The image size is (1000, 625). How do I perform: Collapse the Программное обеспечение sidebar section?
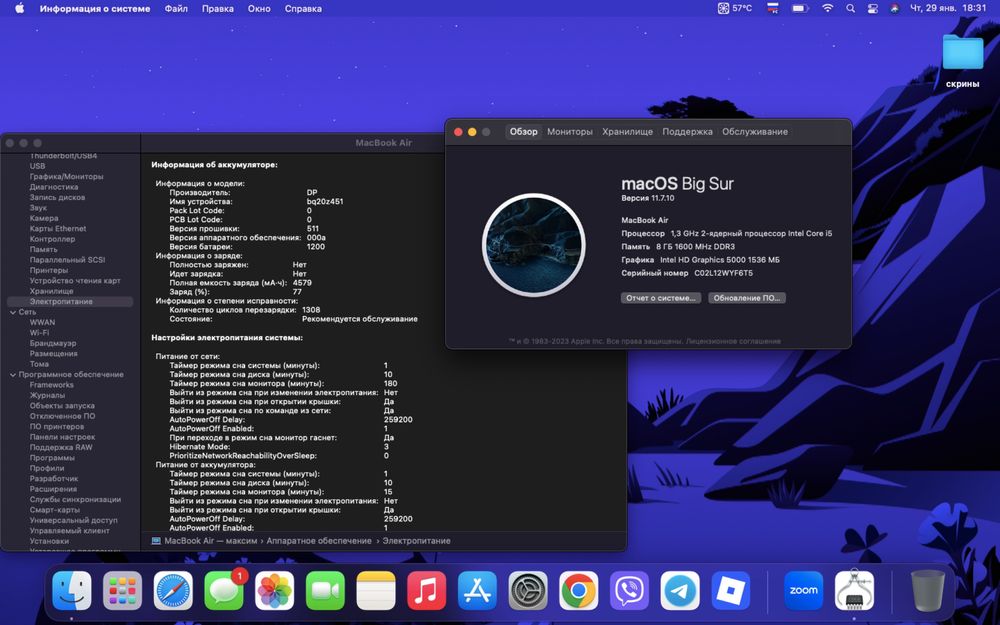coord(13,374)
